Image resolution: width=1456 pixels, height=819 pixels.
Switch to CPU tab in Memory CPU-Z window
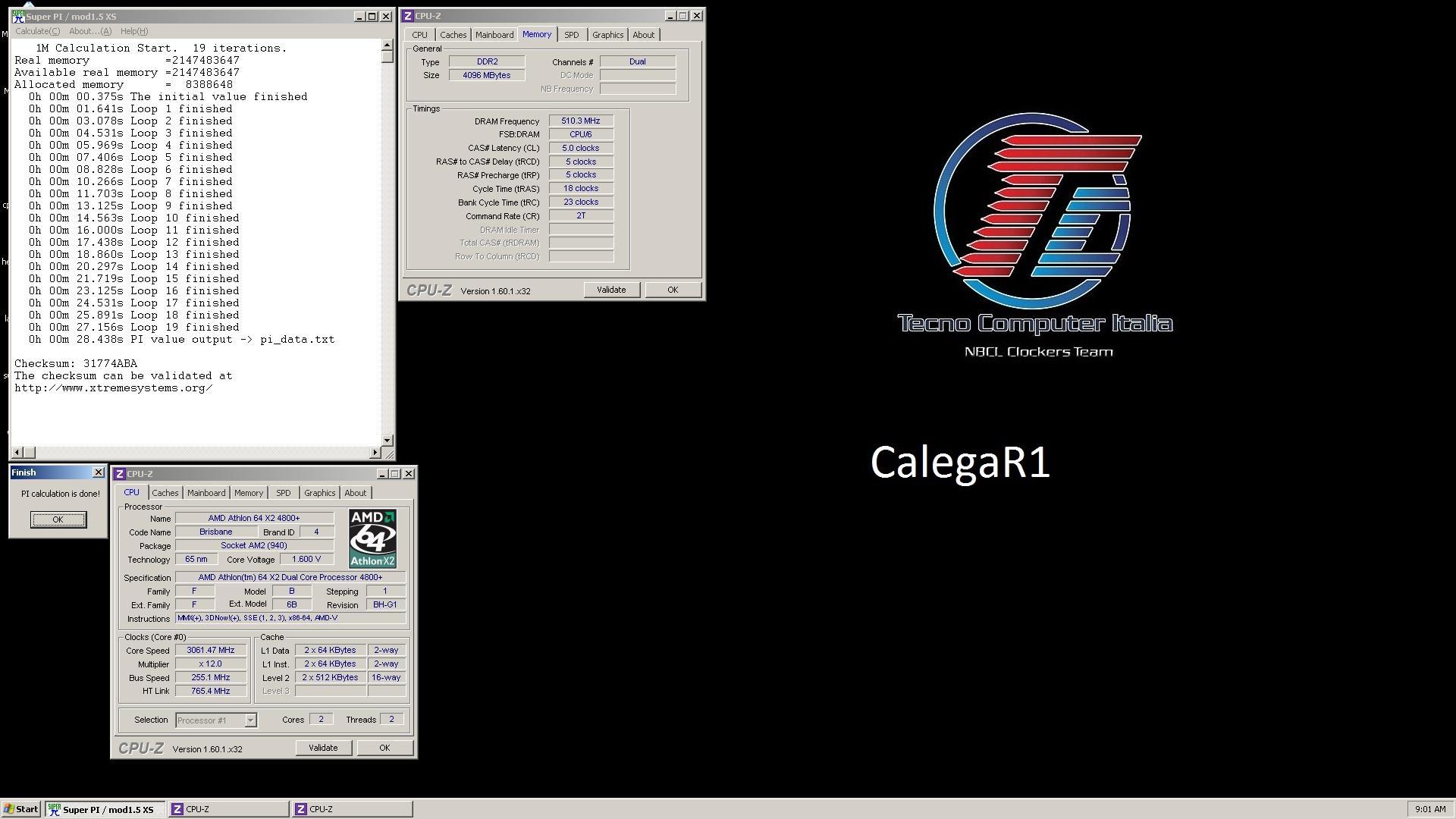[x=419, y=35]
